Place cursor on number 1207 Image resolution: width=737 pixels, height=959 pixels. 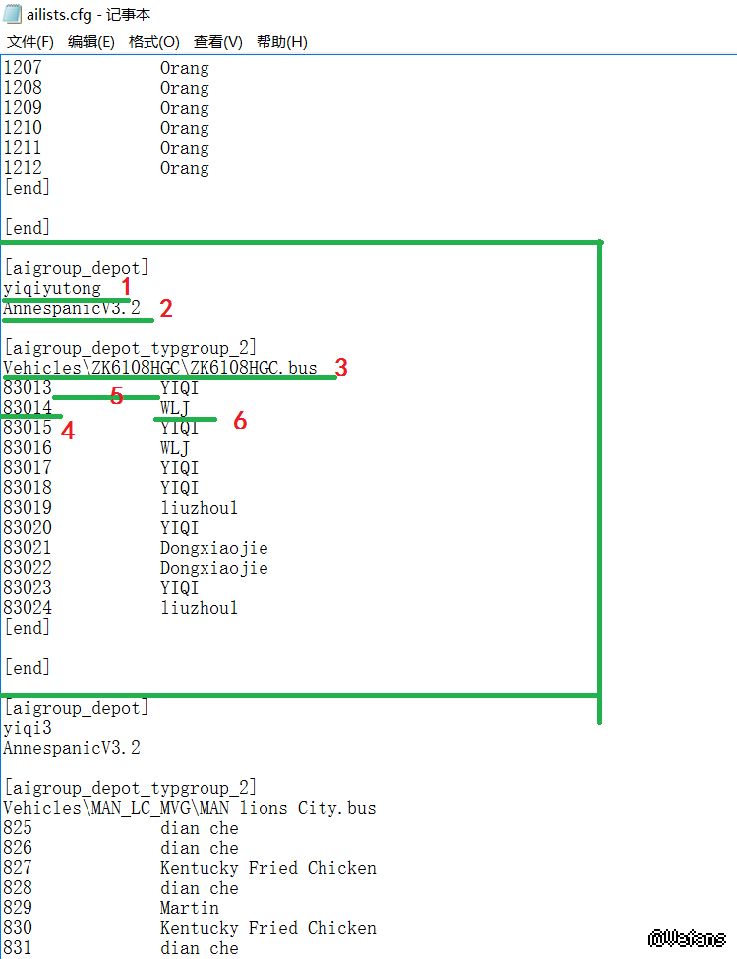[23, 67]
